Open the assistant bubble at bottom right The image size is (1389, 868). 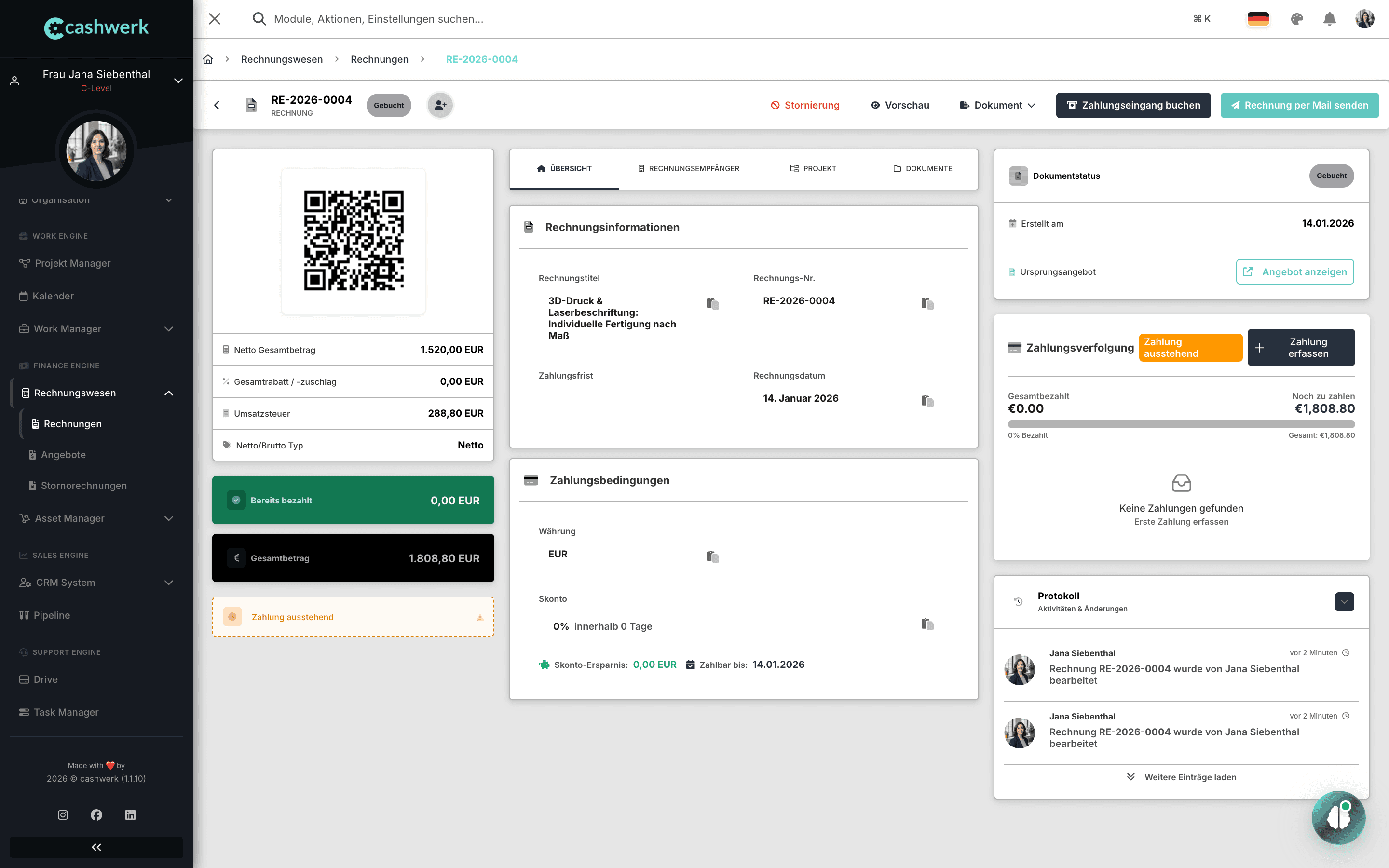1338,817
